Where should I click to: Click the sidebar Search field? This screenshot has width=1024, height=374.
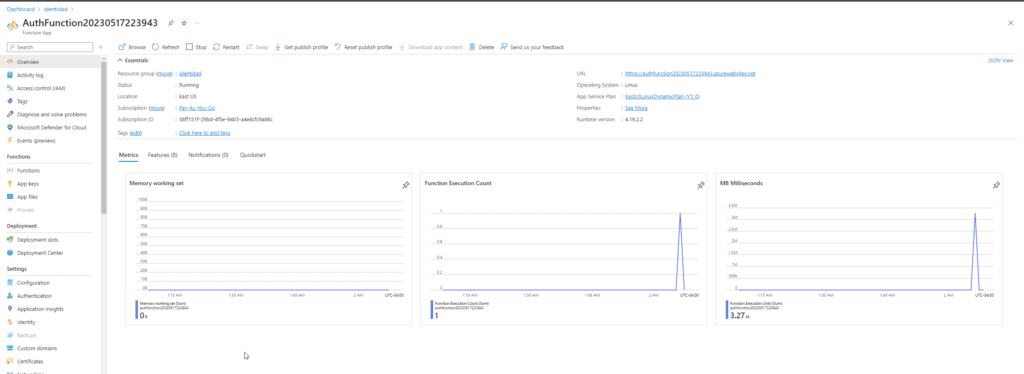pos(50,47)
